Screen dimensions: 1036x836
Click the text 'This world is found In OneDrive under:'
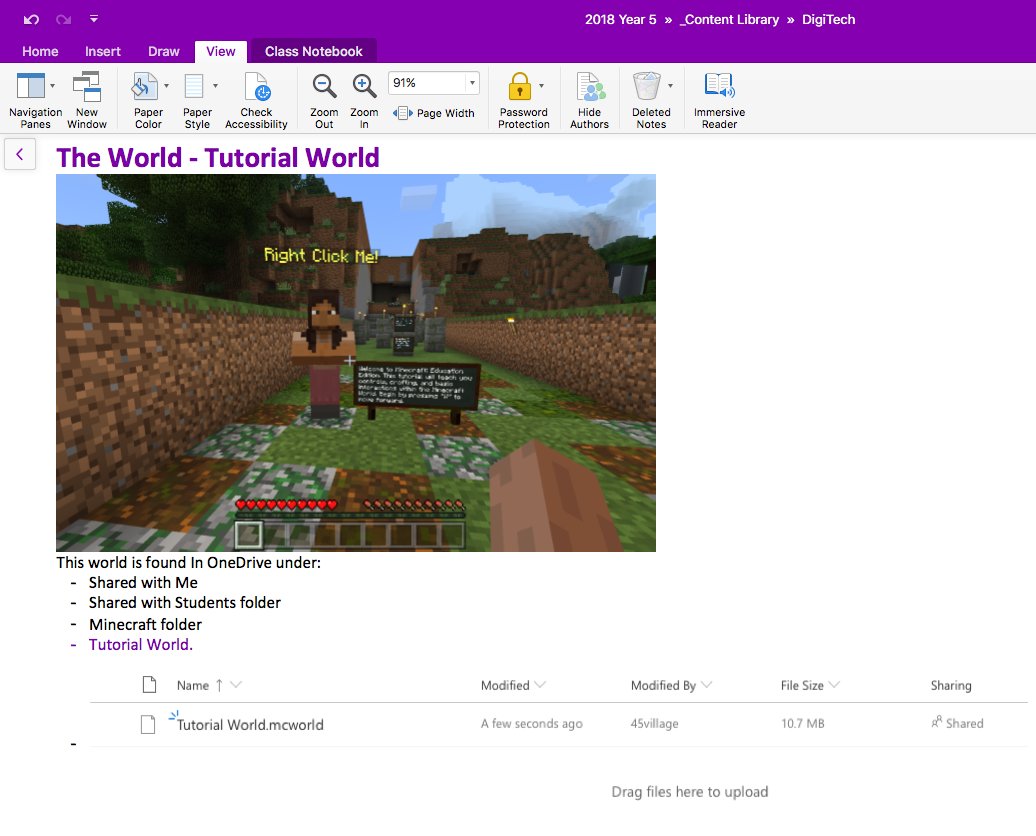point(188,563)
